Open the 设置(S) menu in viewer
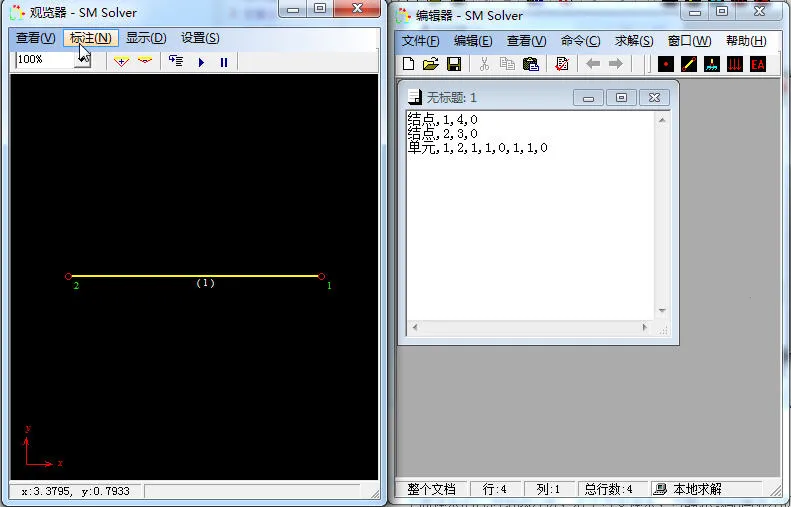This screenshot has width=791, height=507. tap(200, 38)
